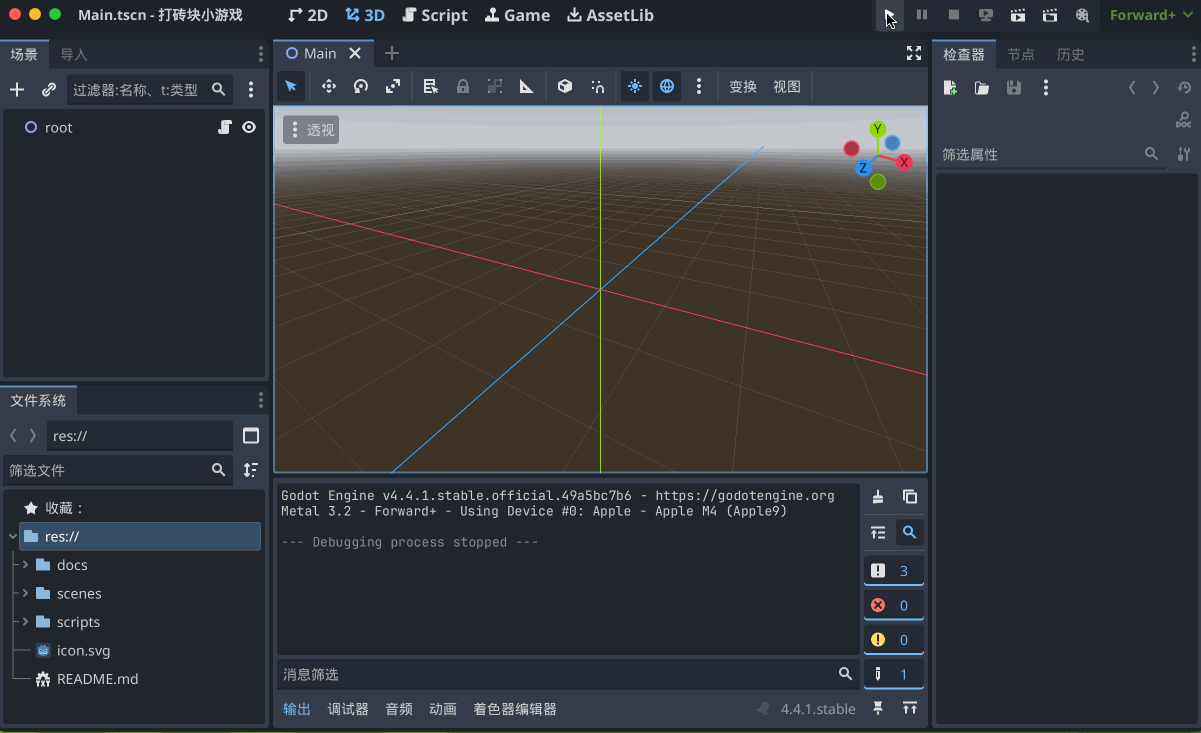Click the remote deploy icon

(x=986, y=15)
